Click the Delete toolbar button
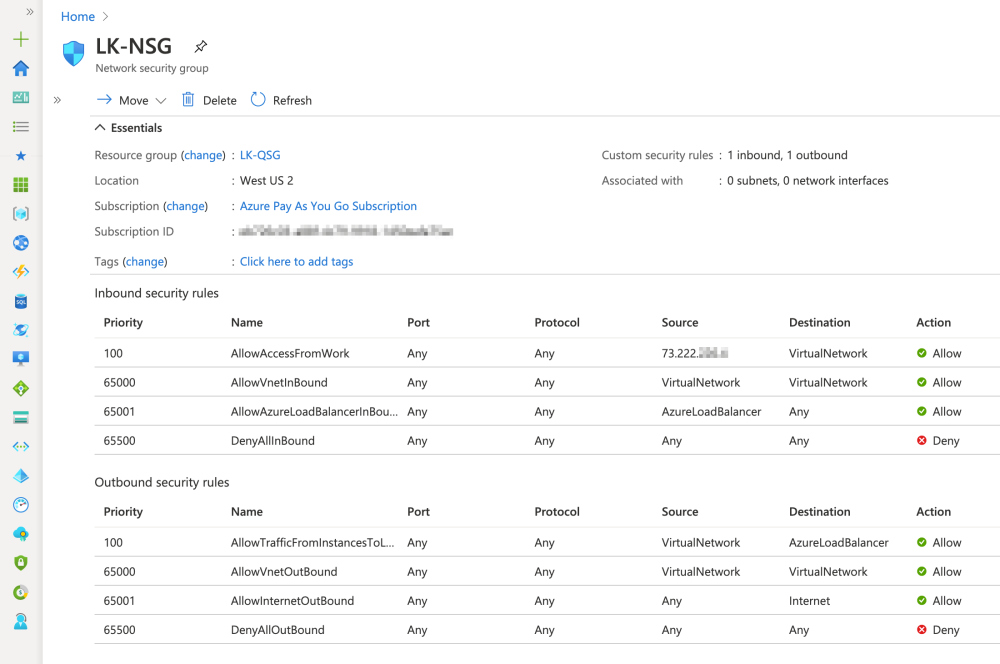The width and height of the screenshot is (1000, 664). point(209,100)
